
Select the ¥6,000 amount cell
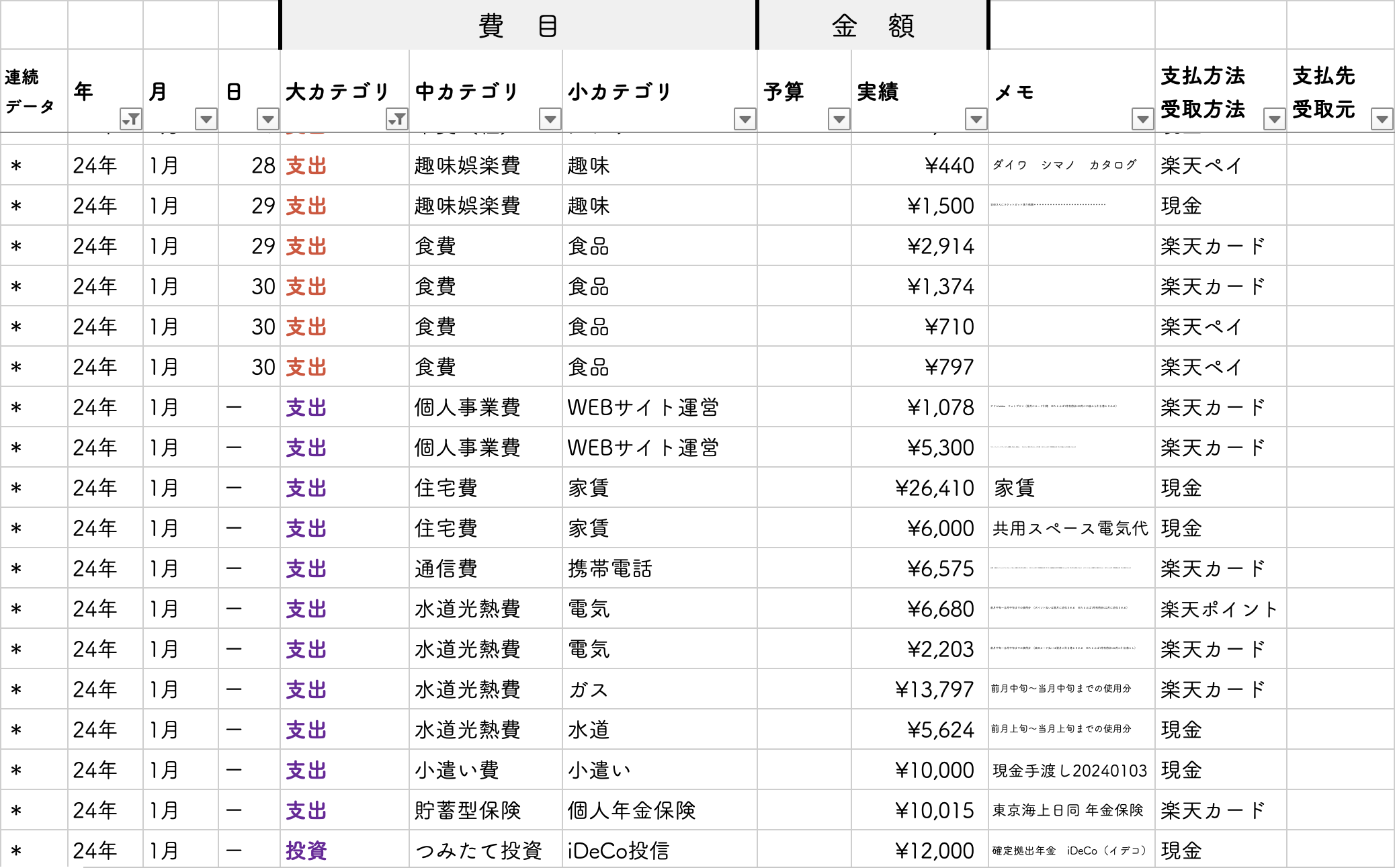[x=920, y=528]
